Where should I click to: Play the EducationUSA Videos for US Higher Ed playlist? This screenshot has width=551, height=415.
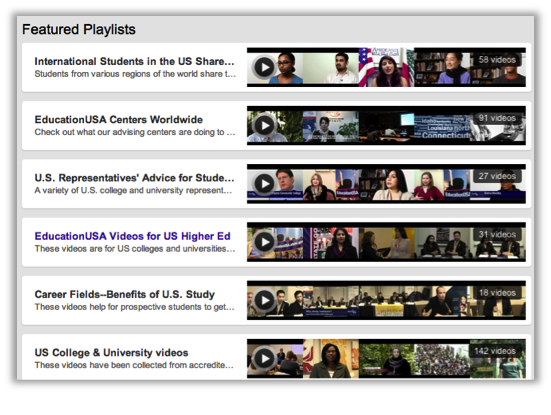coord(264,242)
